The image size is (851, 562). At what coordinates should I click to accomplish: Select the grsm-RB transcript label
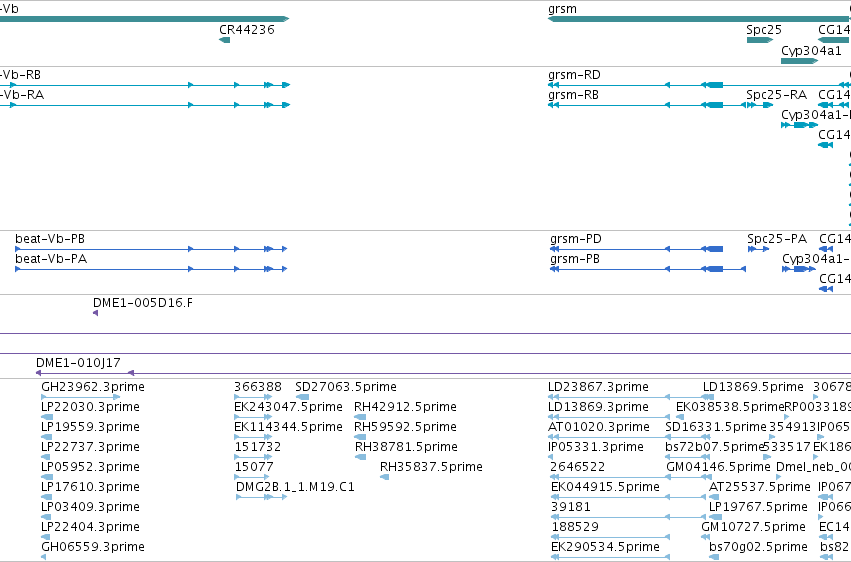(x=573, y=95)
